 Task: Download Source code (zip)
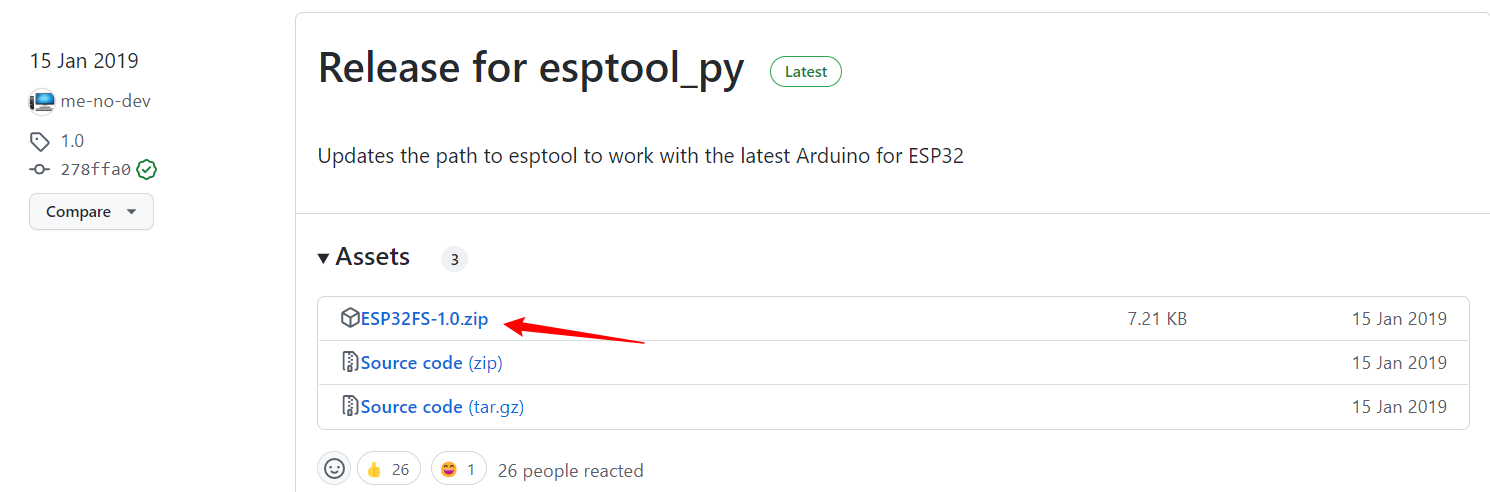click(x=432, y=363)
